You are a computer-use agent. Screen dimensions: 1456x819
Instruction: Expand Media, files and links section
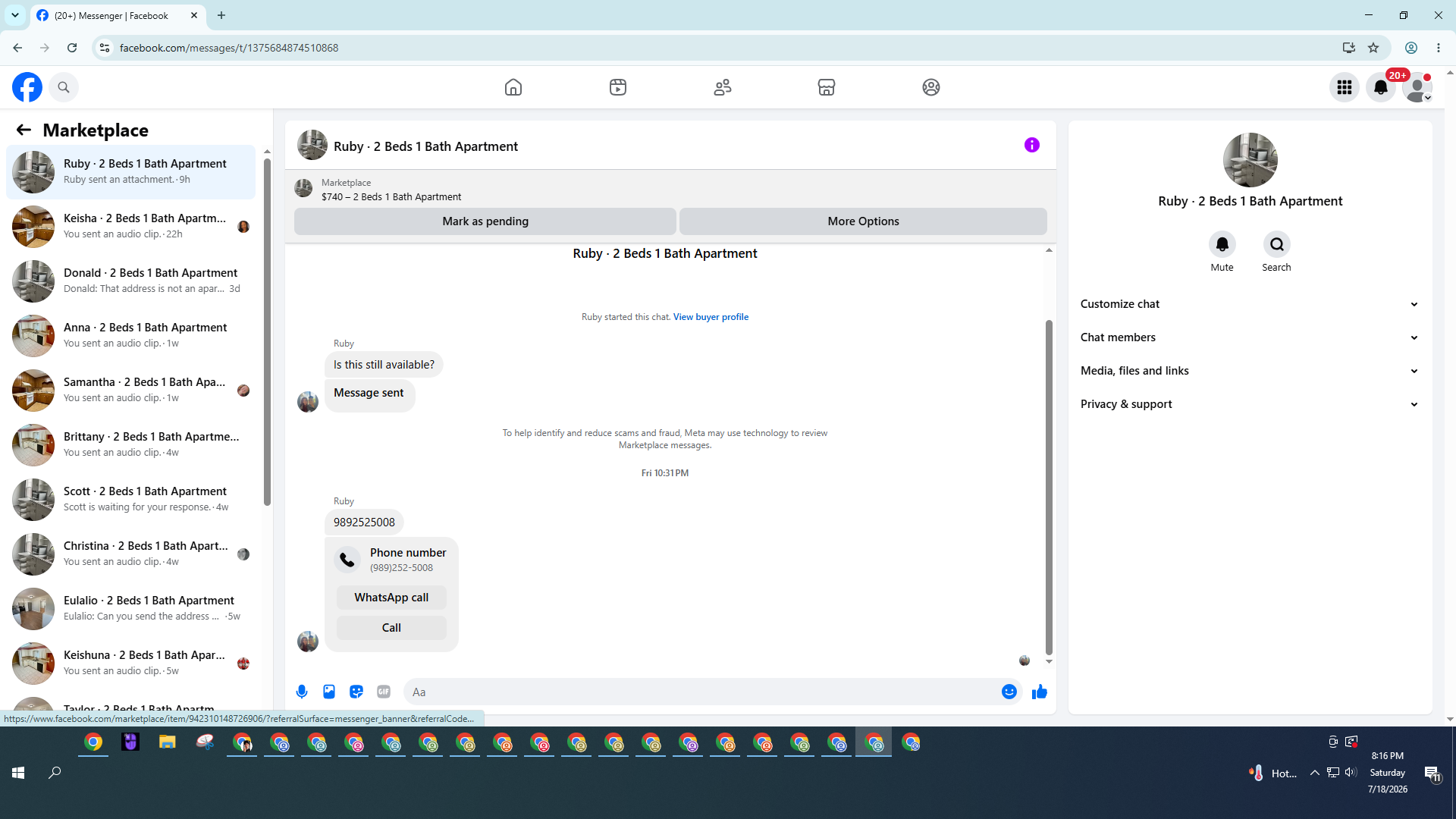tap(1250, 371)
